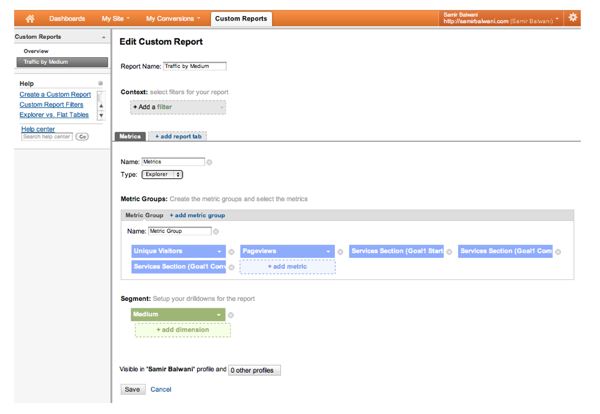Open the Explorer vs. Flat Tables help link
Viewport: 600px width, 414px height.
click(54, 115)
